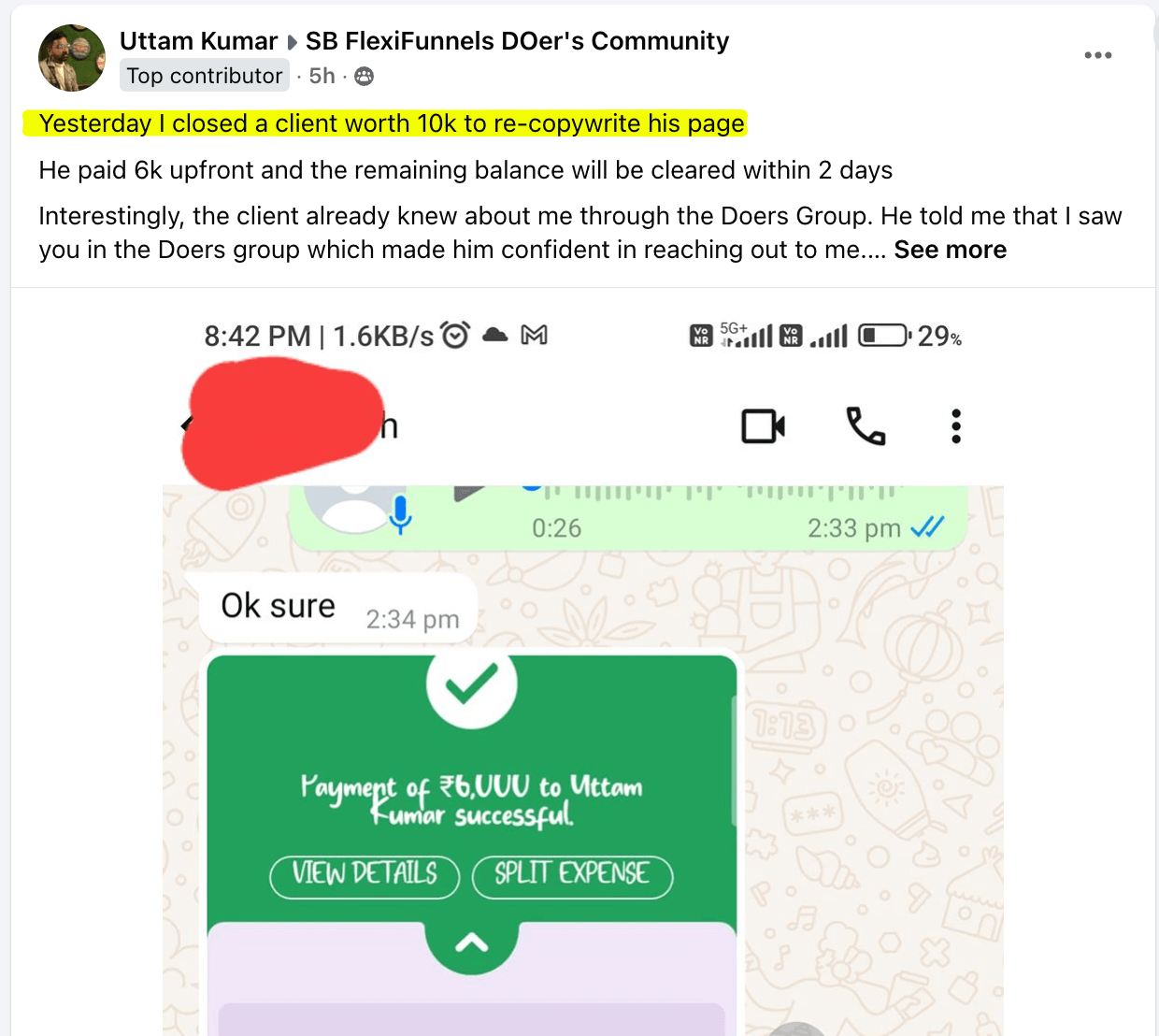The height and width of the screenshot is (1036, 1159).
Task: Click the SPLIT EXPENSE button
Action: click(x=572, y=874)
